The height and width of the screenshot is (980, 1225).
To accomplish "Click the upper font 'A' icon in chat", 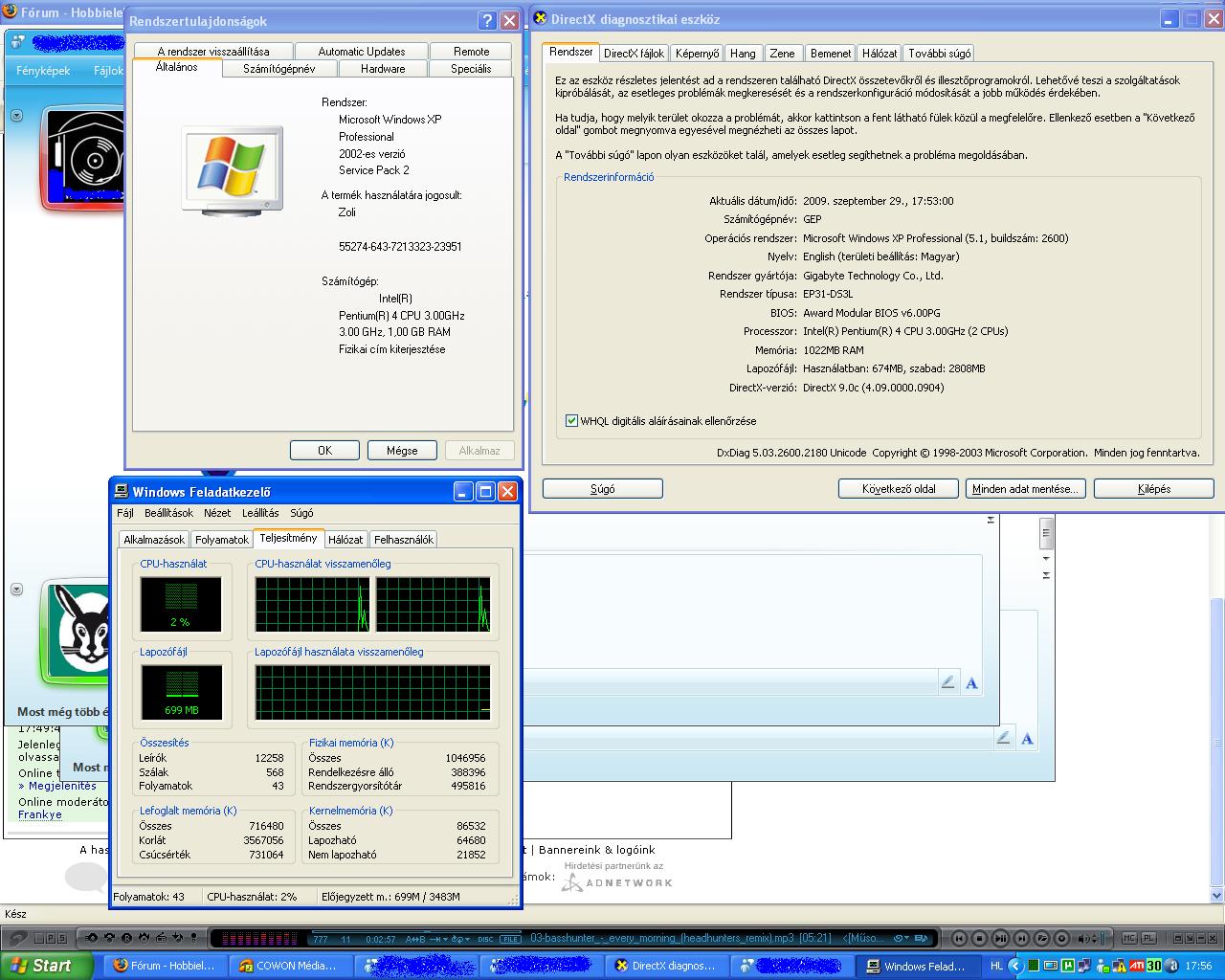I will pos(971,682).
